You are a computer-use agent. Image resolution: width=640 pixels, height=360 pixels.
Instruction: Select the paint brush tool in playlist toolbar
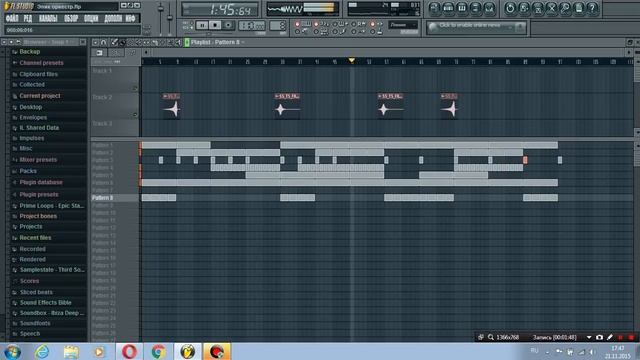122,42
